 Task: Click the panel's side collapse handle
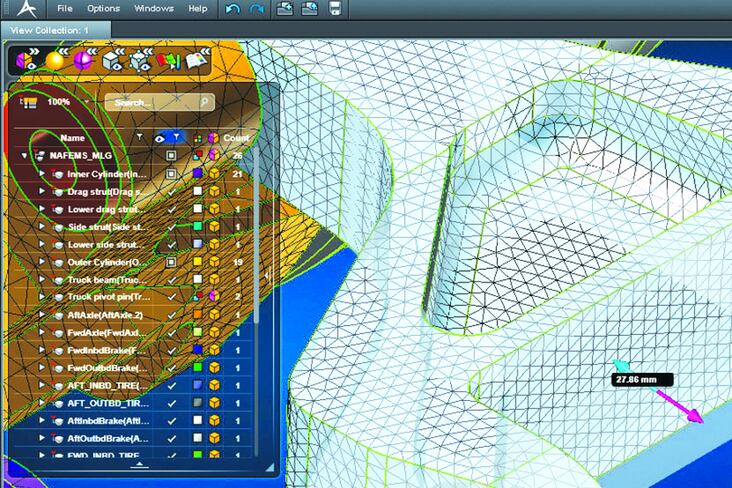pyautogui.click(x=268, y=276)
